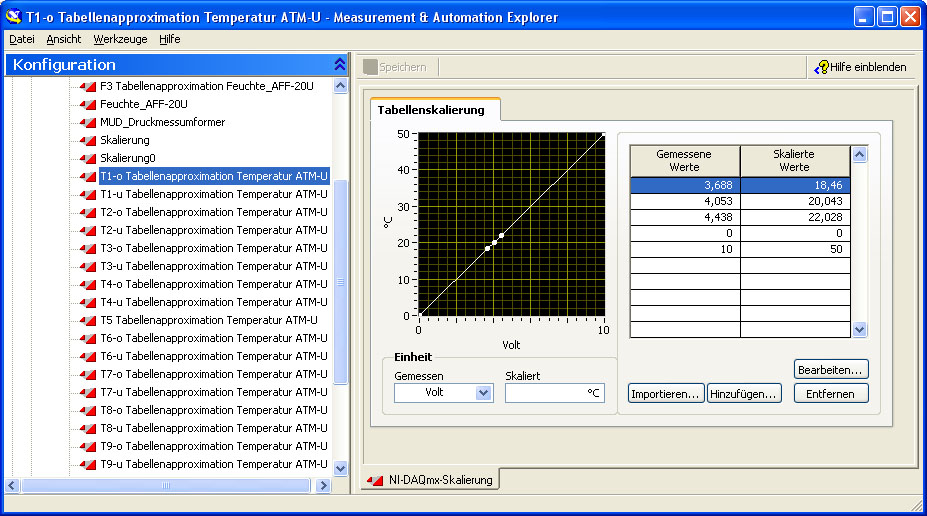Screen dimensions: 927x516
Task: Click the Skaliert unit input field
Action: tap(555, 392)
